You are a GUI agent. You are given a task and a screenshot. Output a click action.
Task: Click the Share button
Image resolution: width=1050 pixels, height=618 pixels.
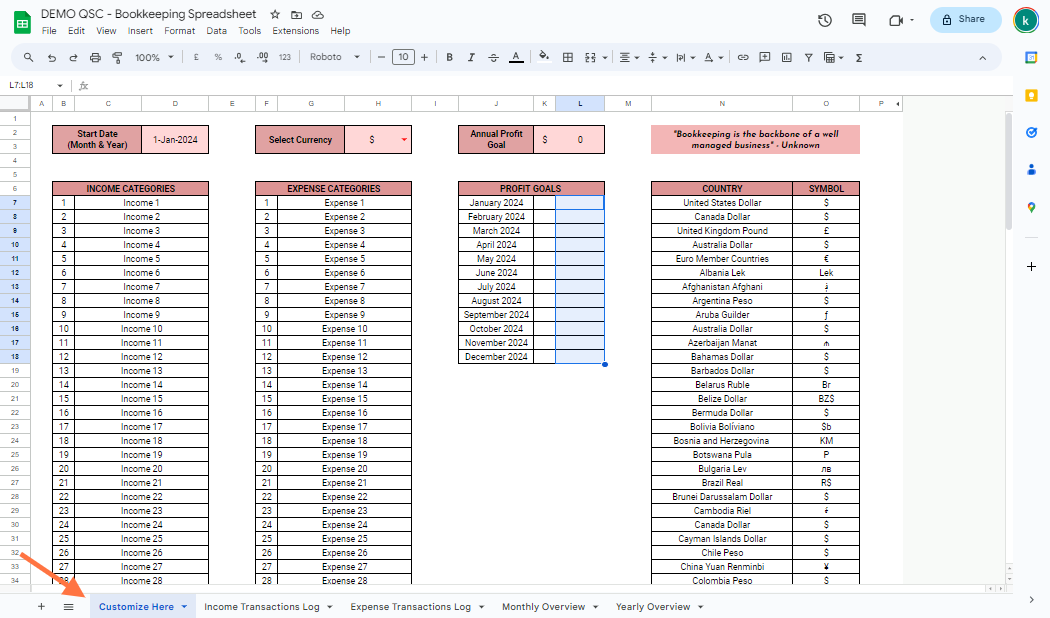point(965,19)
